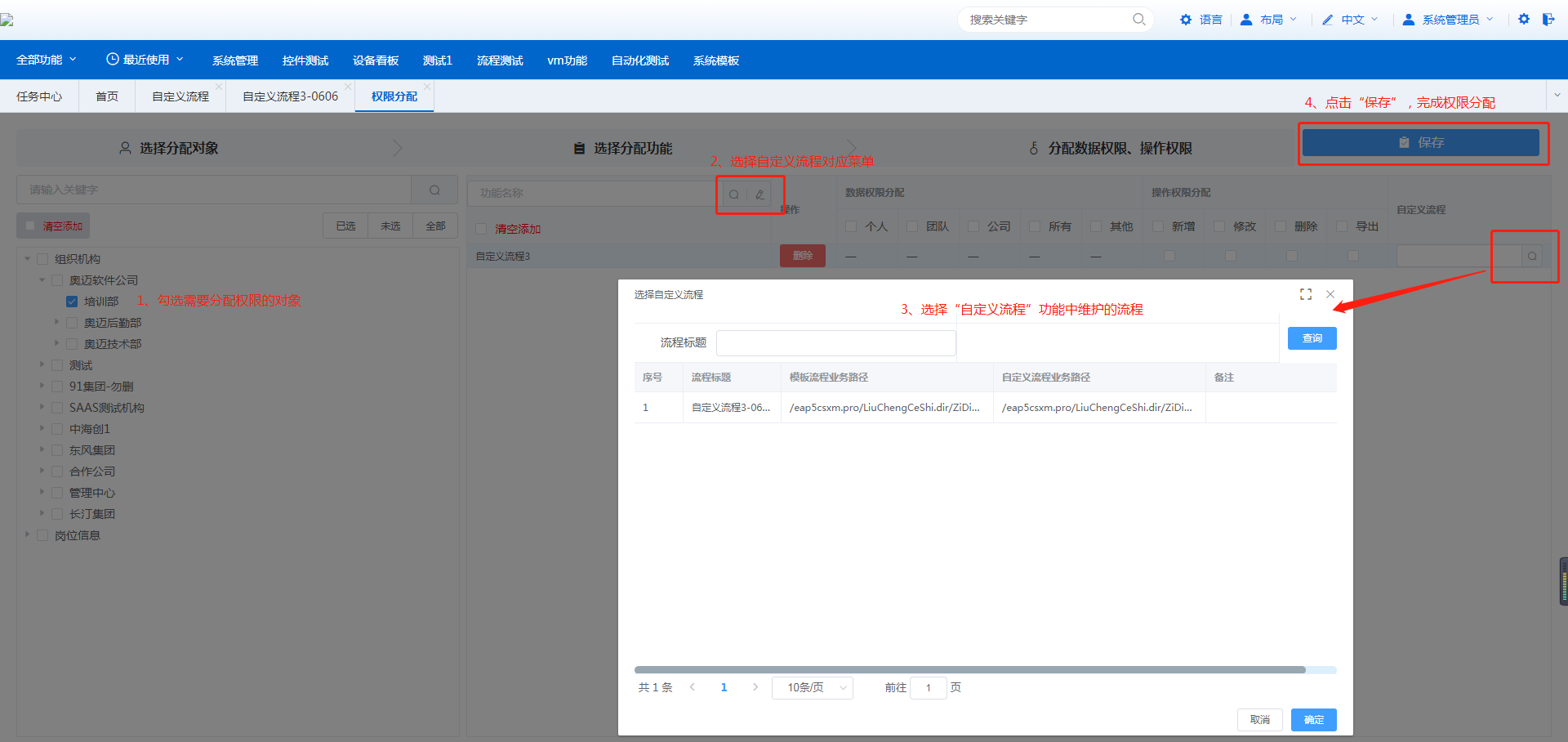Click the edit pencil icon beside 功能名称
The image size is (1568, 742).
pos(759,194)
